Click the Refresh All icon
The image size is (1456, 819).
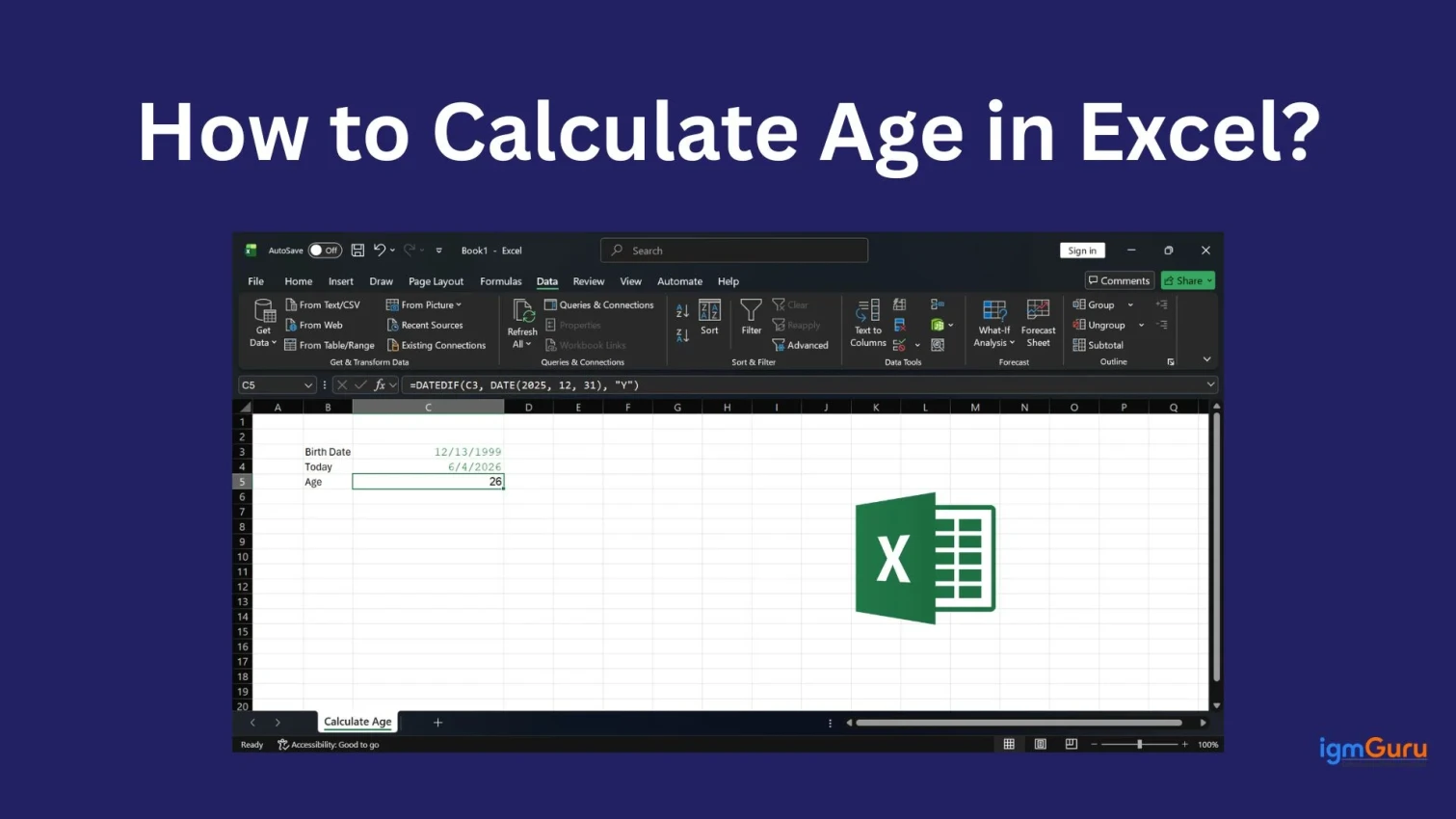(x=523, y=312)
